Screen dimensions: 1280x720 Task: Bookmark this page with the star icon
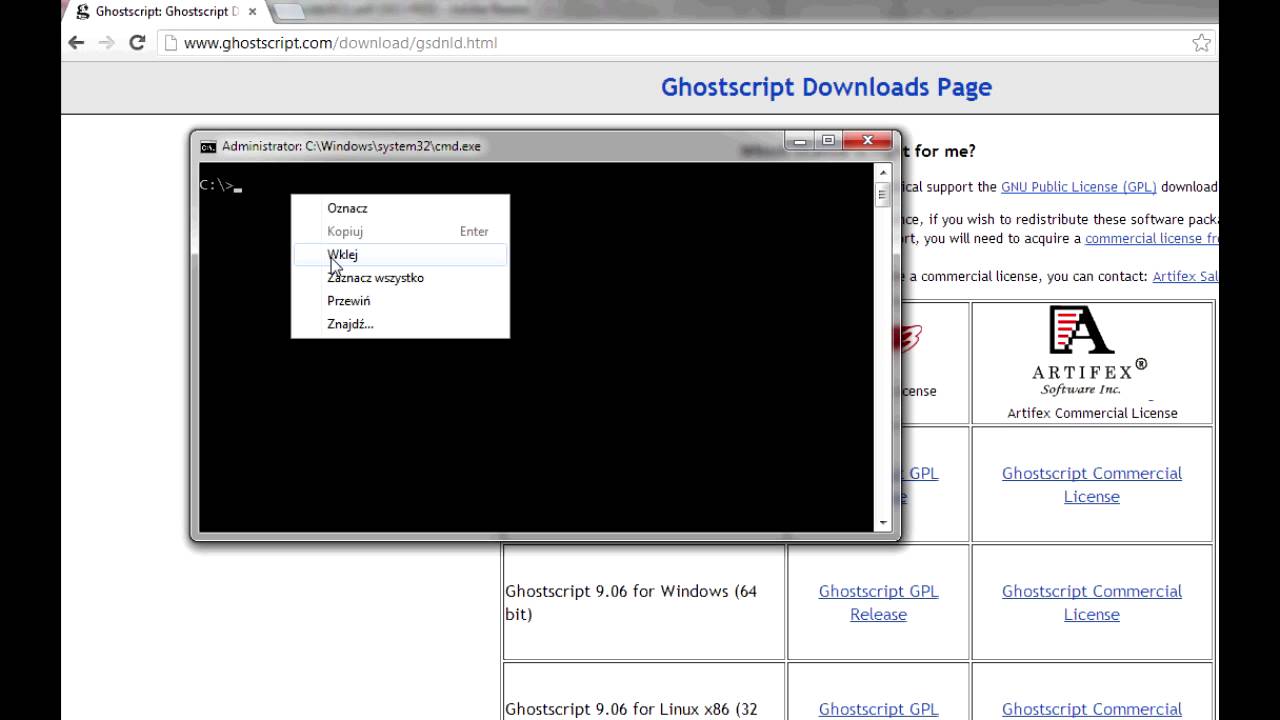click(1201, 43)
